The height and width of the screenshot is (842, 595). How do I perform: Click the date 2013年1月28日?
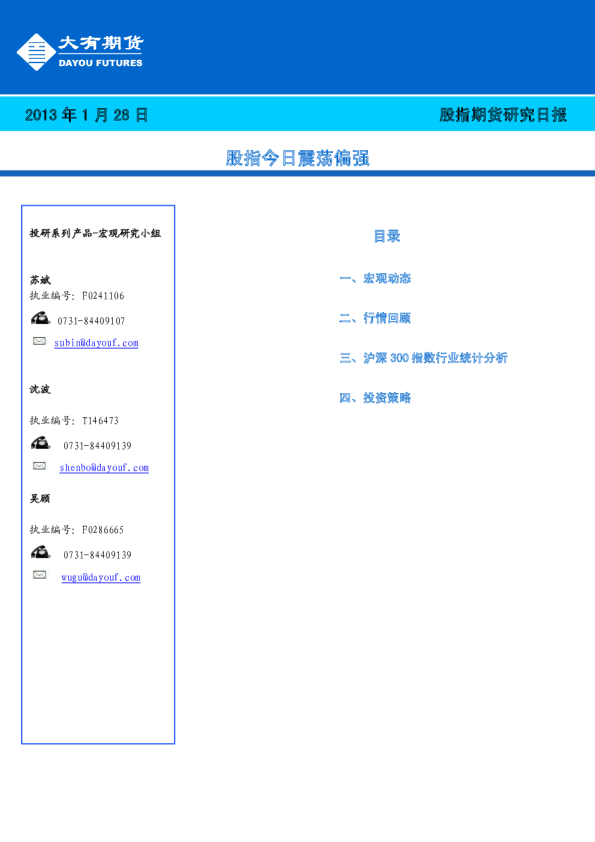click(x=86, y=115)
